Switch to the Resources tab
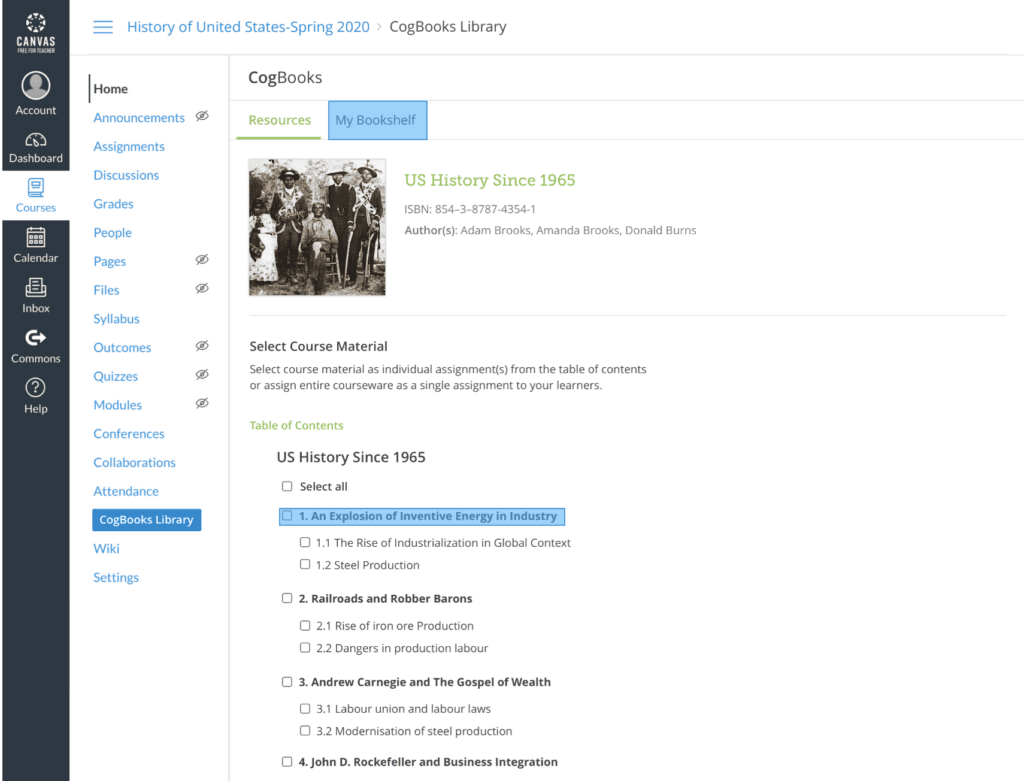This screenshot has height=781, width=1024. 280,120
